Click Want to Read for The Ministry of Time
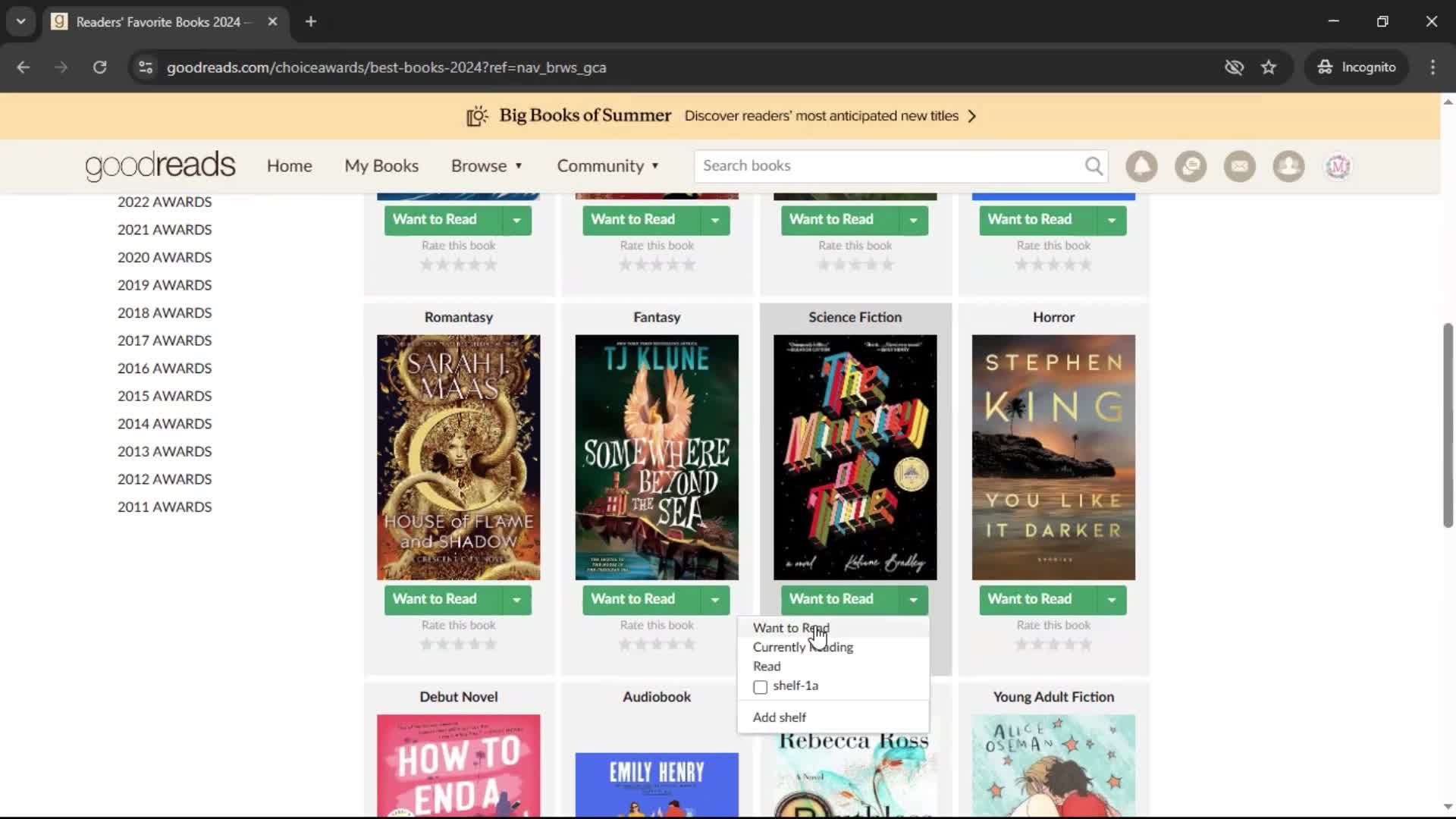The height and width of the screenshot is (819, 1456). (x=839, y=600)
